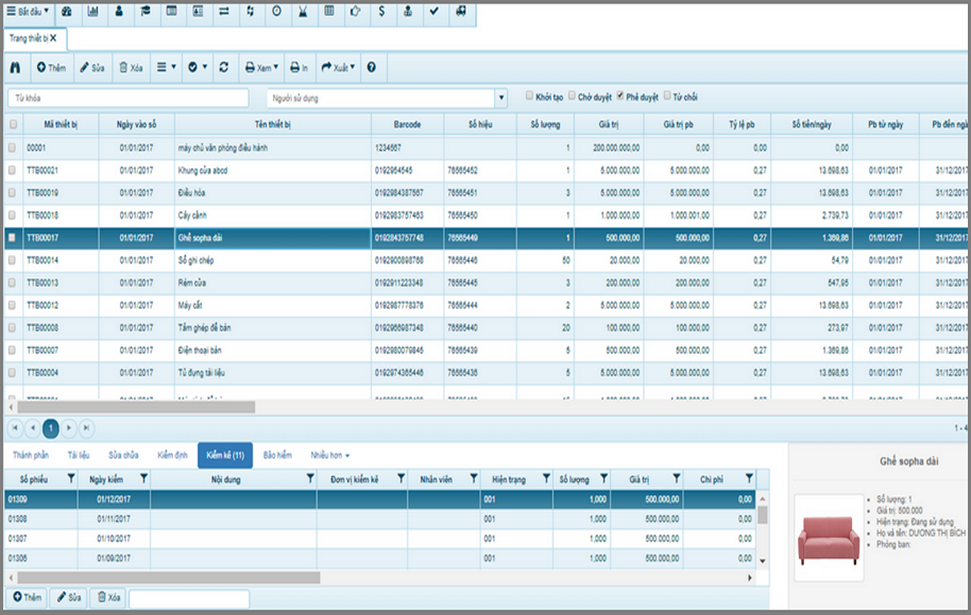
Task: Tick the Từ chối status checkbox
Action: [x=667, y=96]
